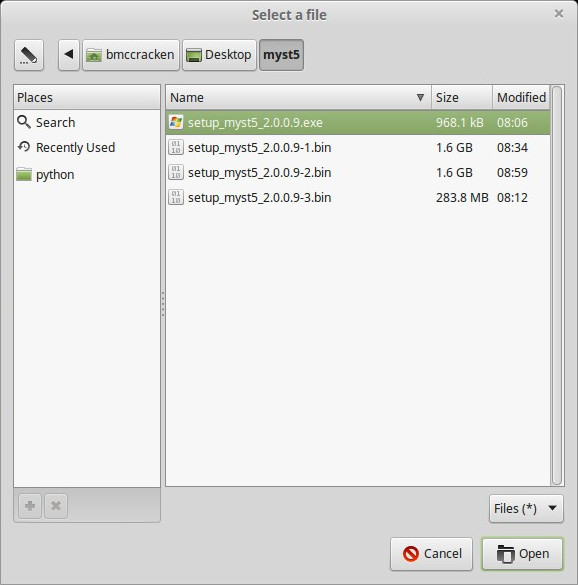Click the python folder icon
578x585 pixels.
[24, 174]
